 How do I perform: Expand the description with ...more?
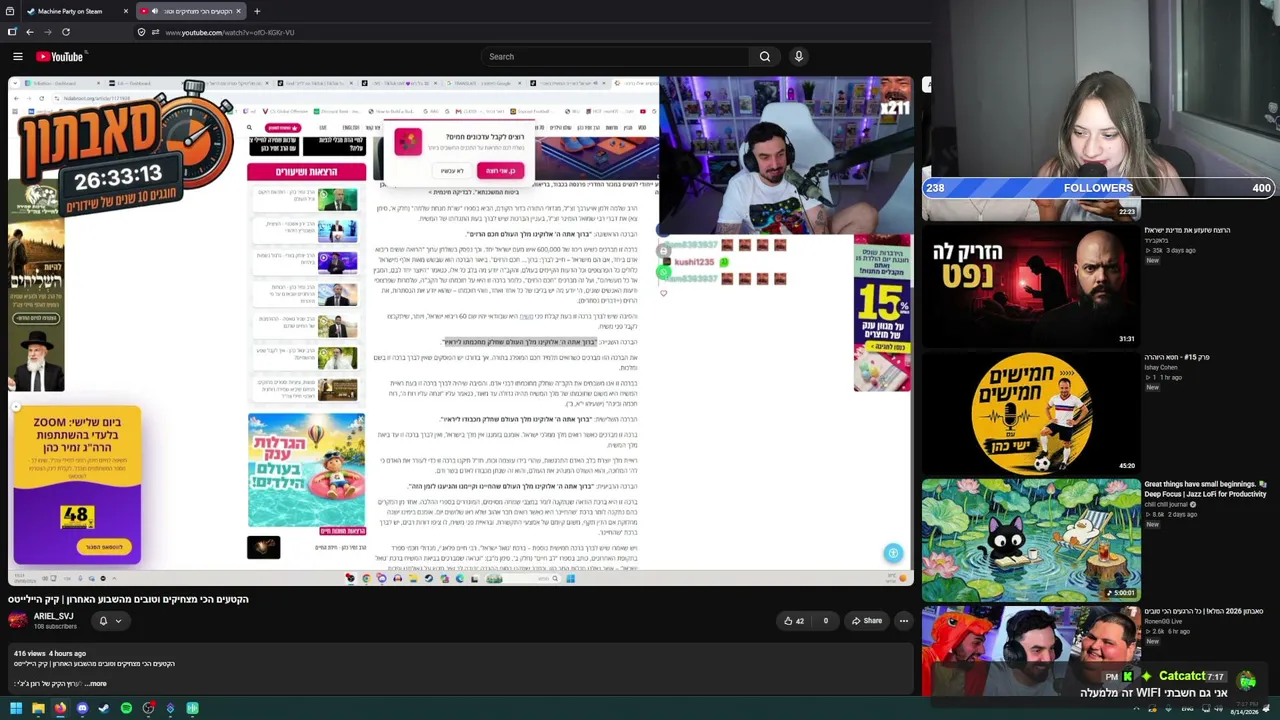(96, 684)
